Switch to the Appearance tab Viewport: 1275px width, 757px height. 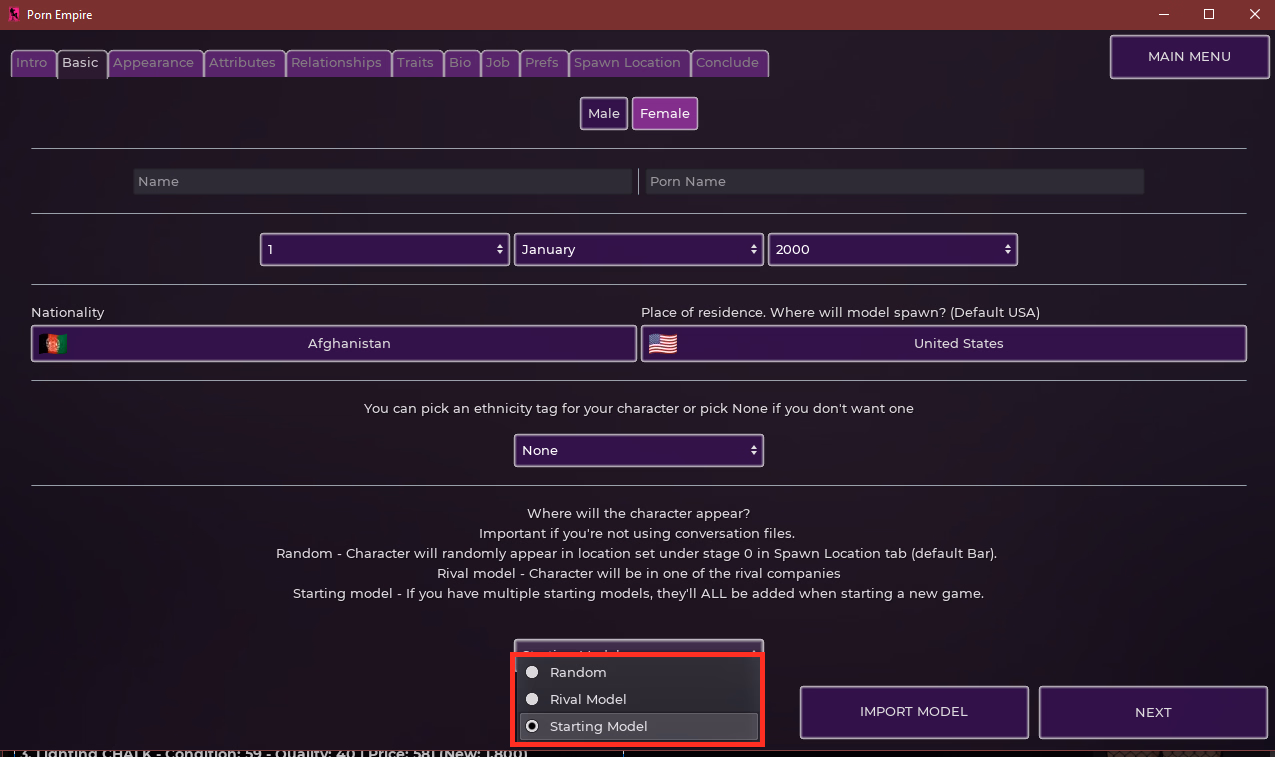pos(153,63)
